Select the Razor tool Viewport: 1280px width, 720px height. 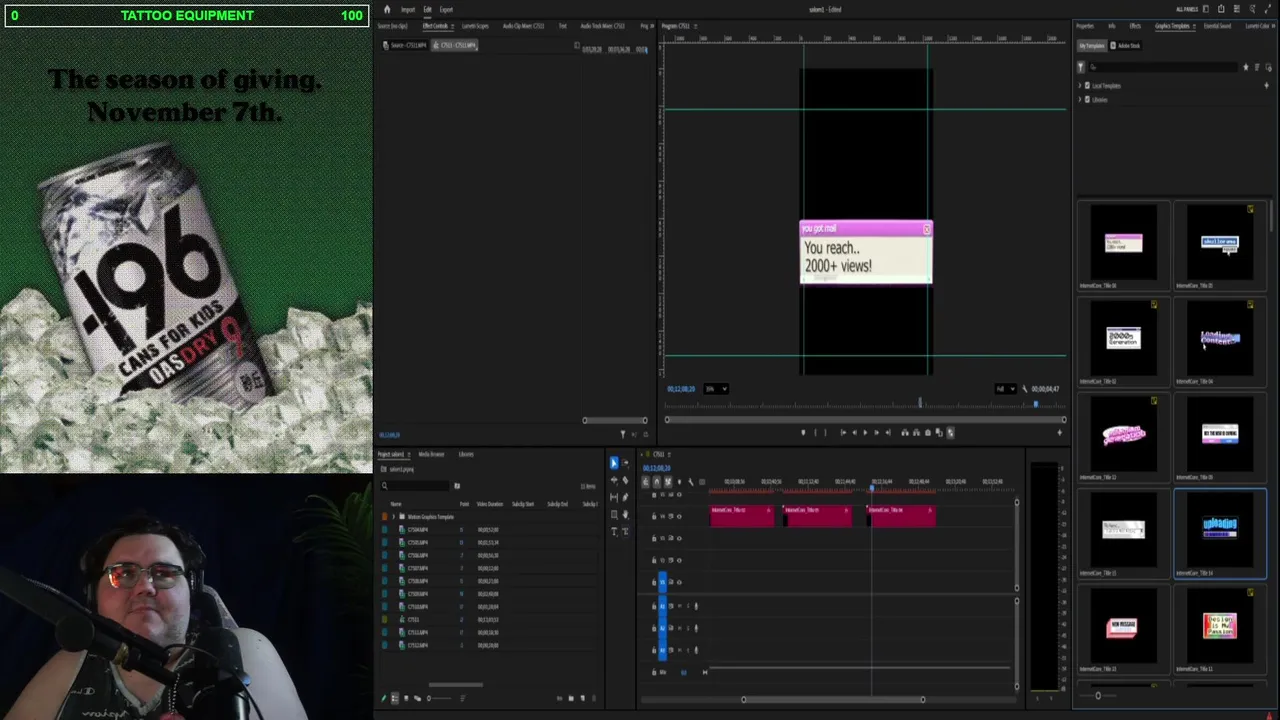(625, 481)
